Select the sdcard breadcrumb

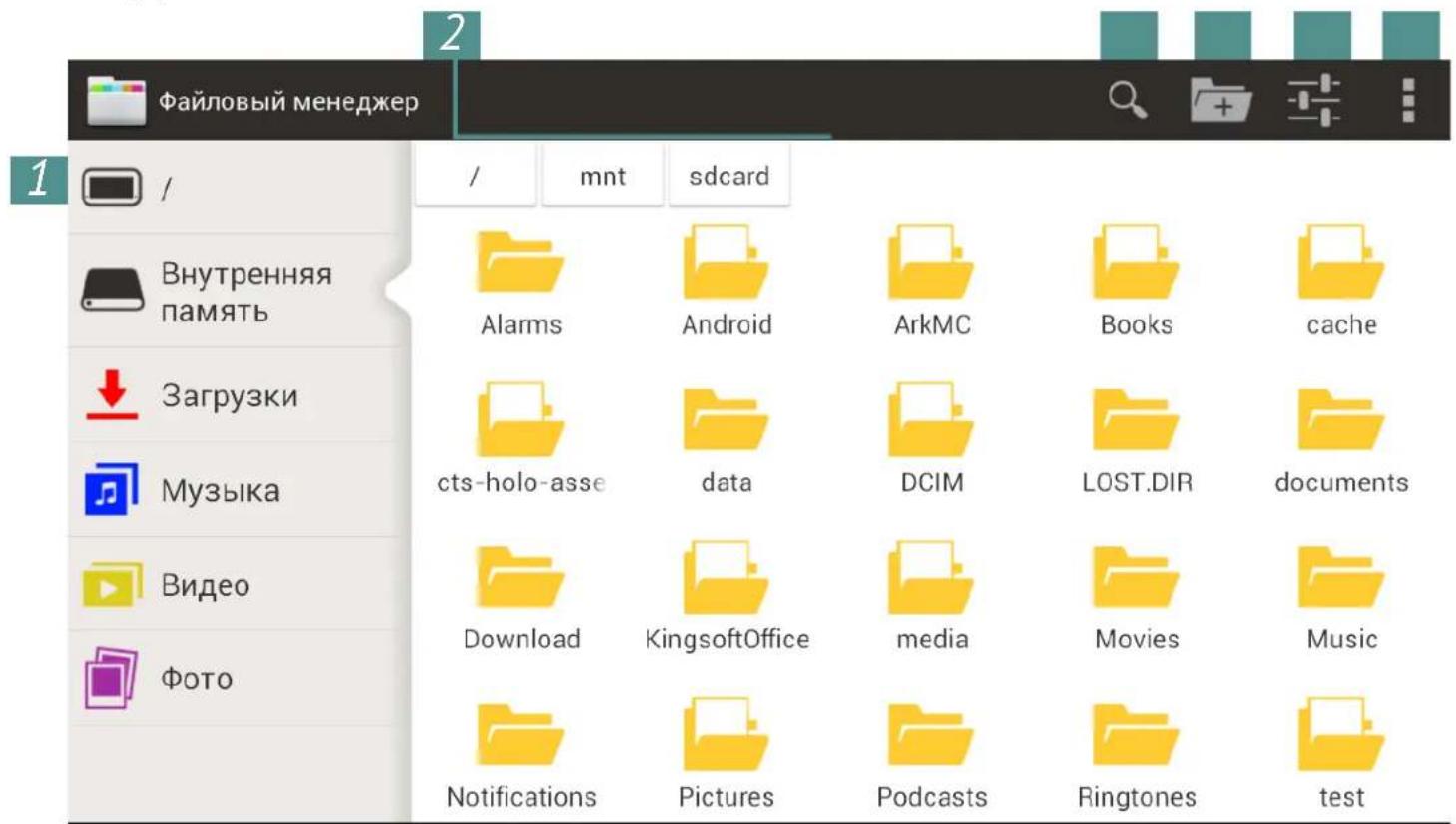[729, 176]
